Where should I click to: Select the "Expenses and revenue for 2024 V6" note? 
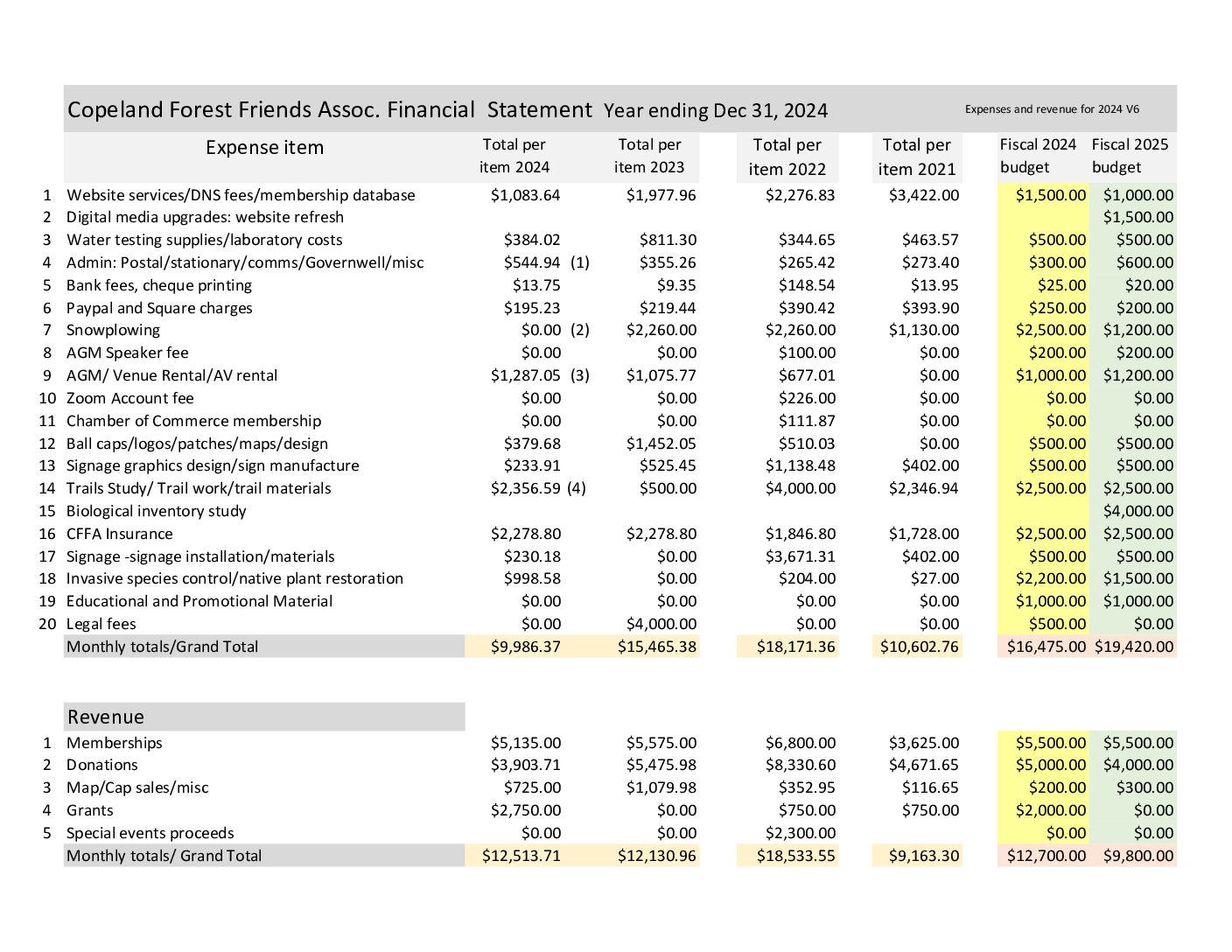pos(1052,109)
